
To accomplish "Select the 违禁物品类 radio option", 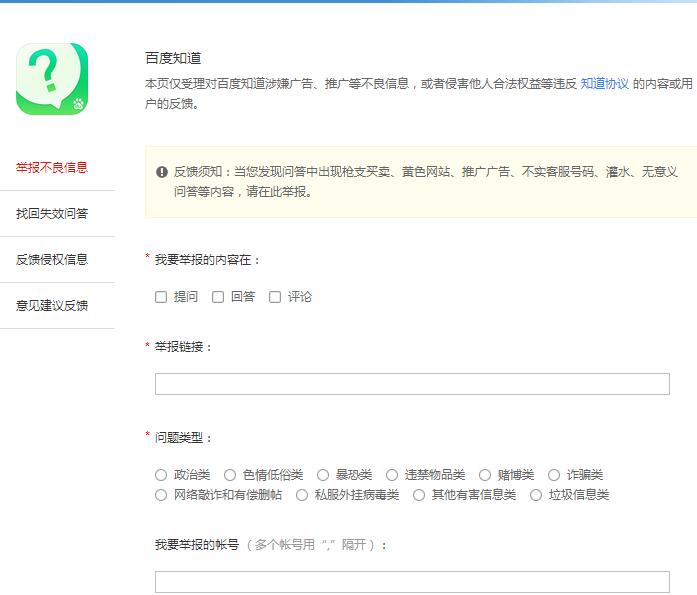I will point(392,475).
